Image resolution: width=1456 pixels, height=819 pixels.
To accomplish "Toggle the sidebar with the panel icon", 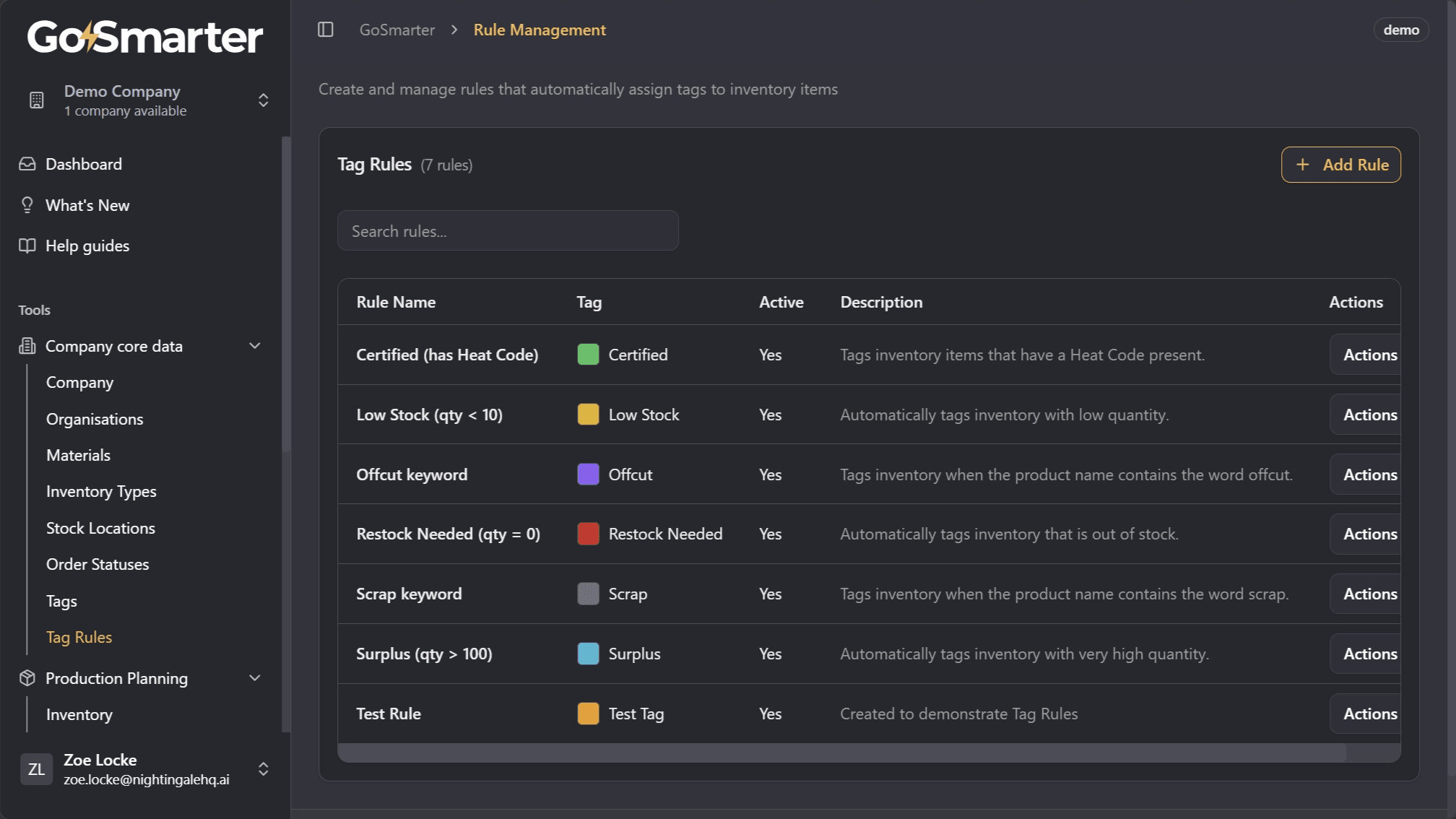I will point(326,30).
